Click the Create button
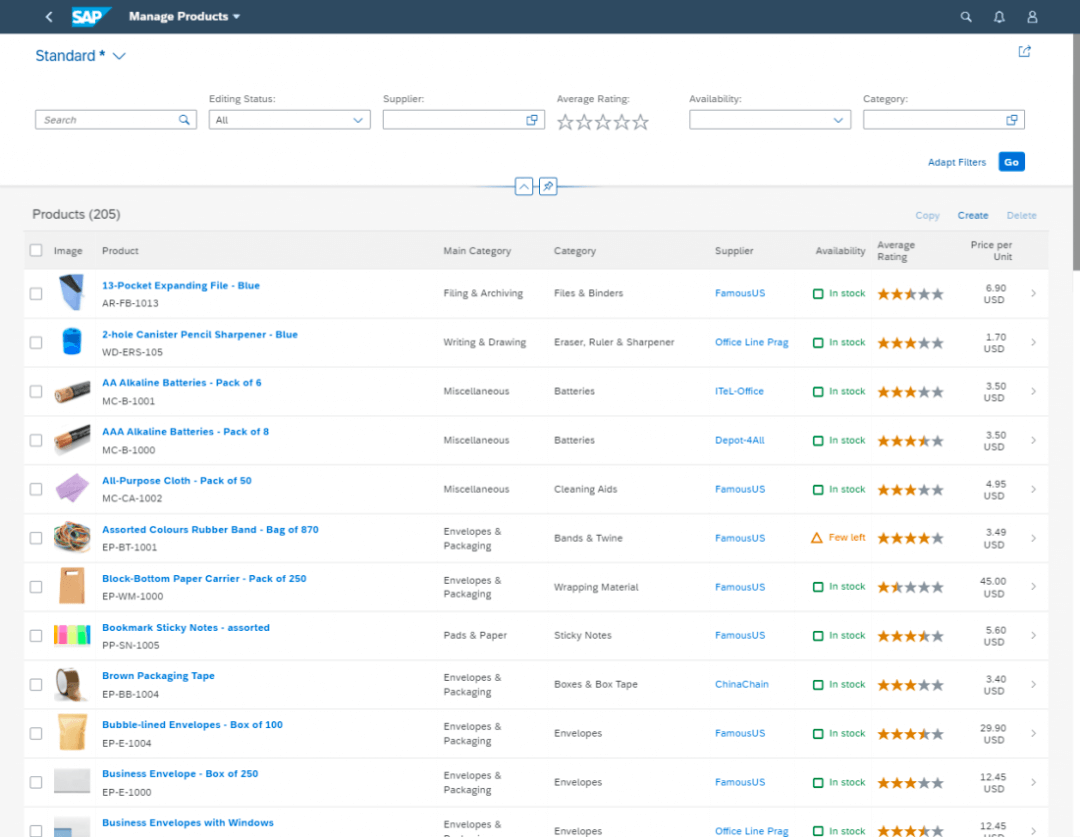Screen dimensions: 1080x837 (x=973, y=216)
